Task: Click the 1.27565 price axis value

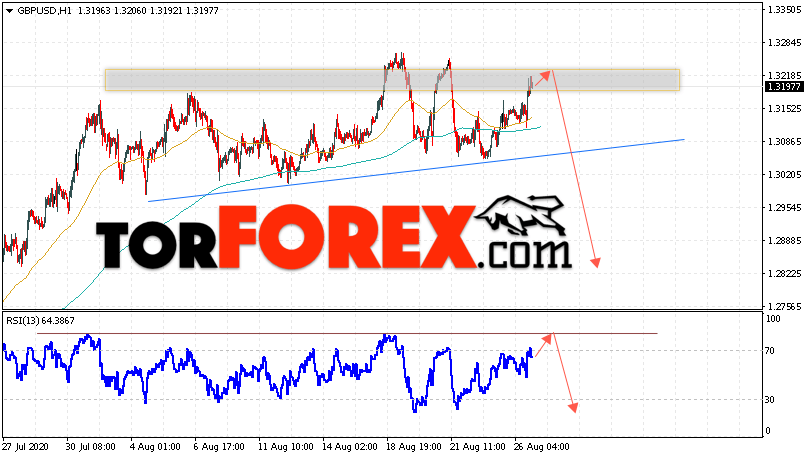Action: pyautogui.click(x=784, y=307)
